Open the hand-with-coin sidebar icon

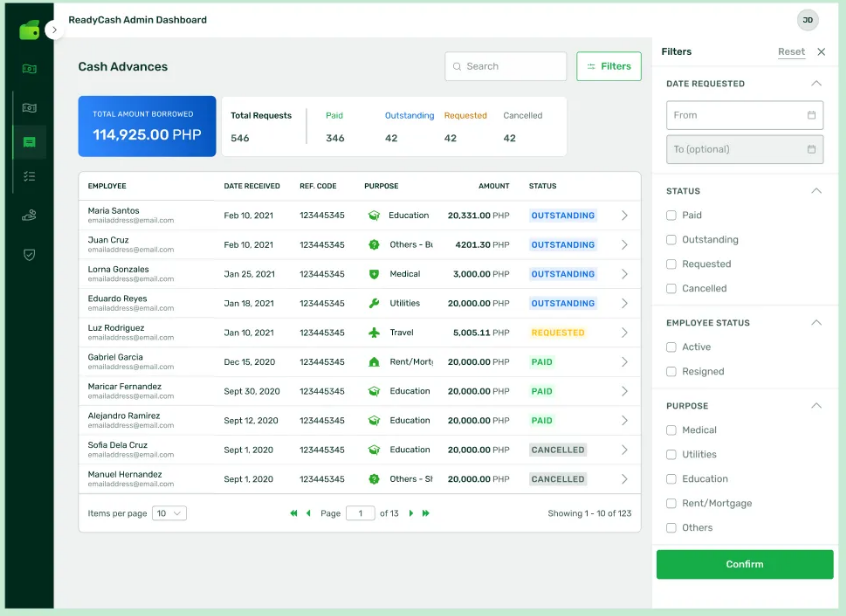point(29,215)
